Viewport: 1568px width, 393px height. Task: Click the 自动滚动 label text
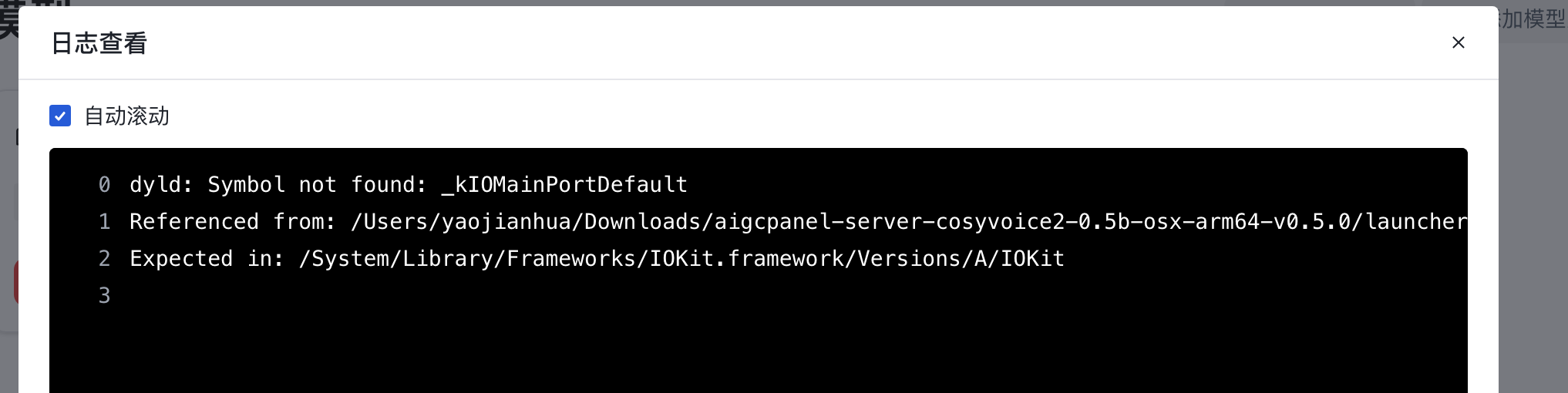coord(126,116)
